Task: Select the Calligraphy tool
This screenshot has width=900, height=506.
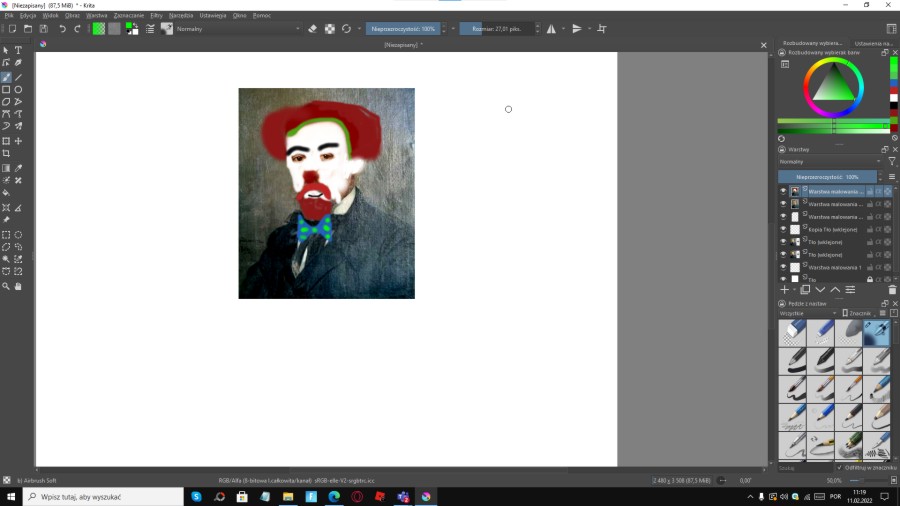Action: 18,63
